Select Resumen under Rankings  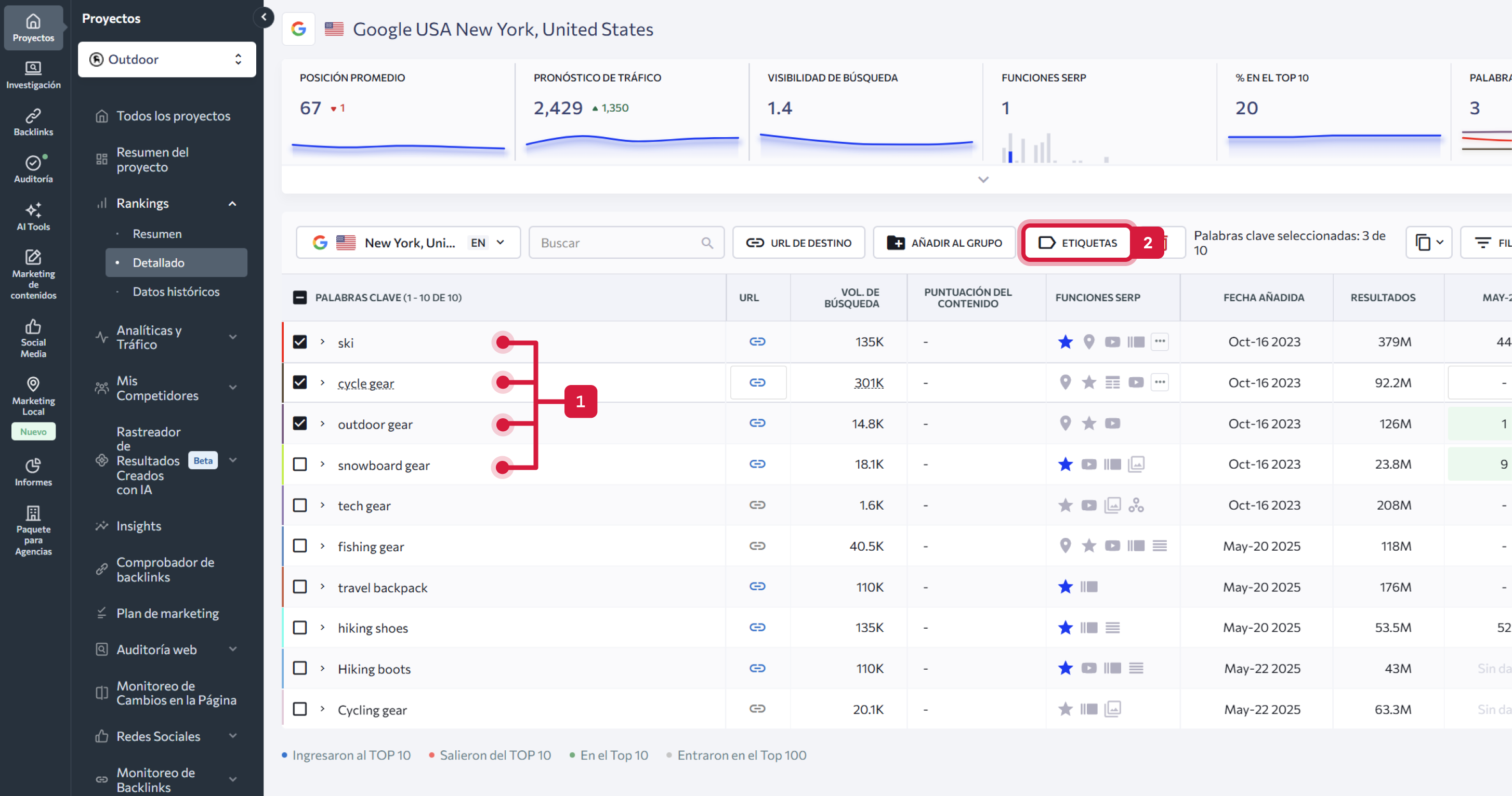(157, 233)
